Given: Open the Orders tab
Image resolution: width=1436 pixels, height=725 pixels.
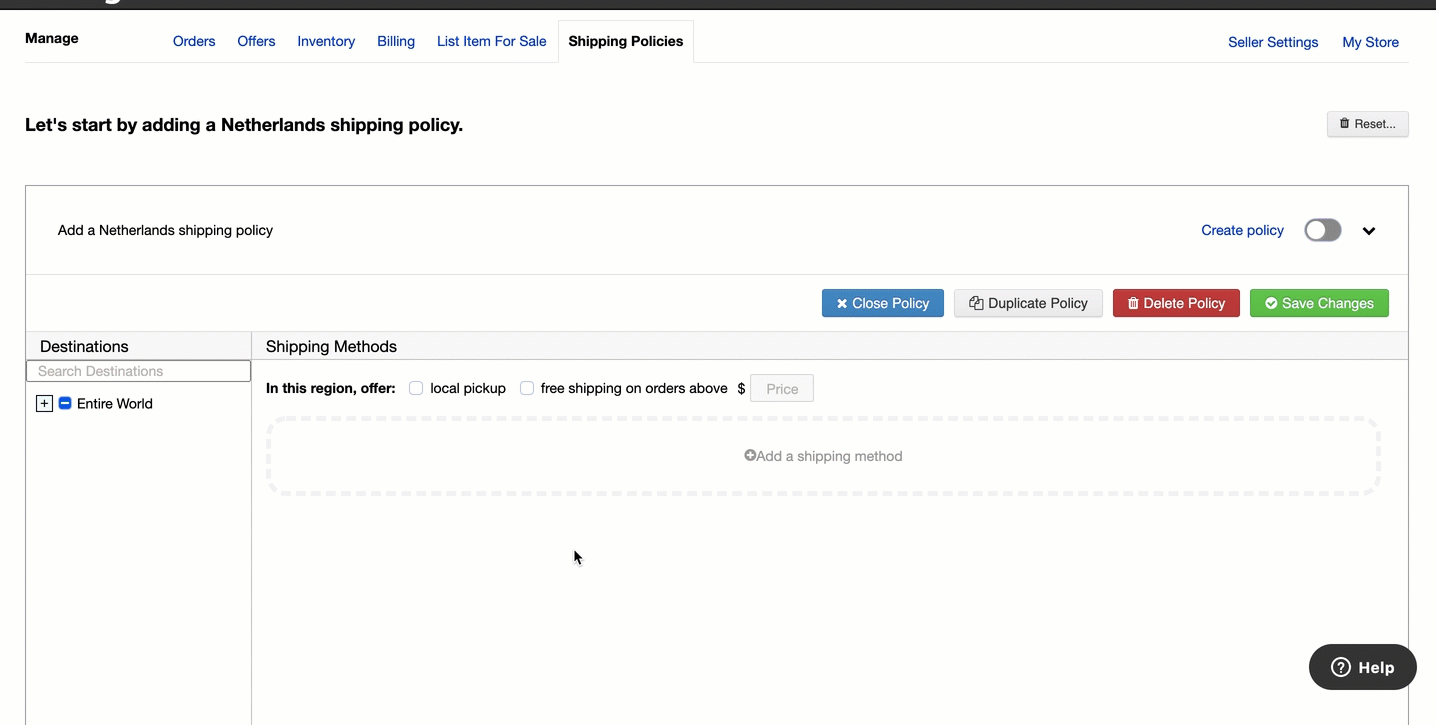Looking at the screenshot, I should pos(194,41).
